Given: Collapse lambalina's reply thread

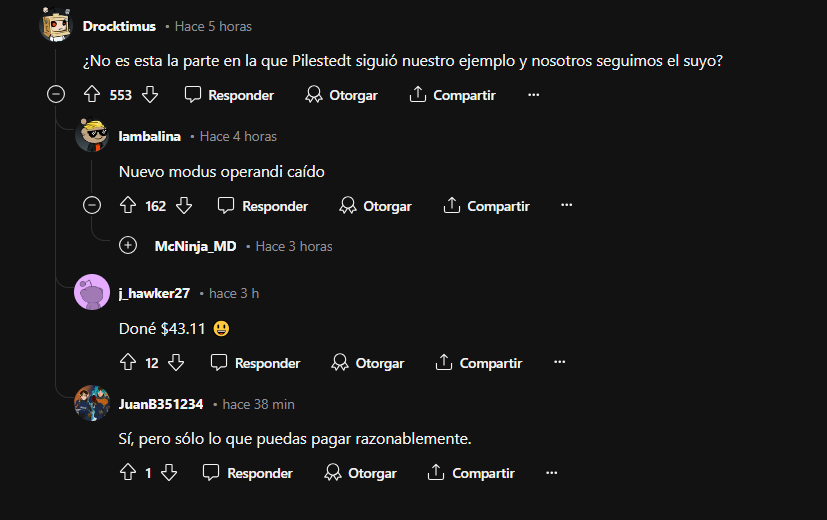Looking at the screenshot, I should click(92, 206).
